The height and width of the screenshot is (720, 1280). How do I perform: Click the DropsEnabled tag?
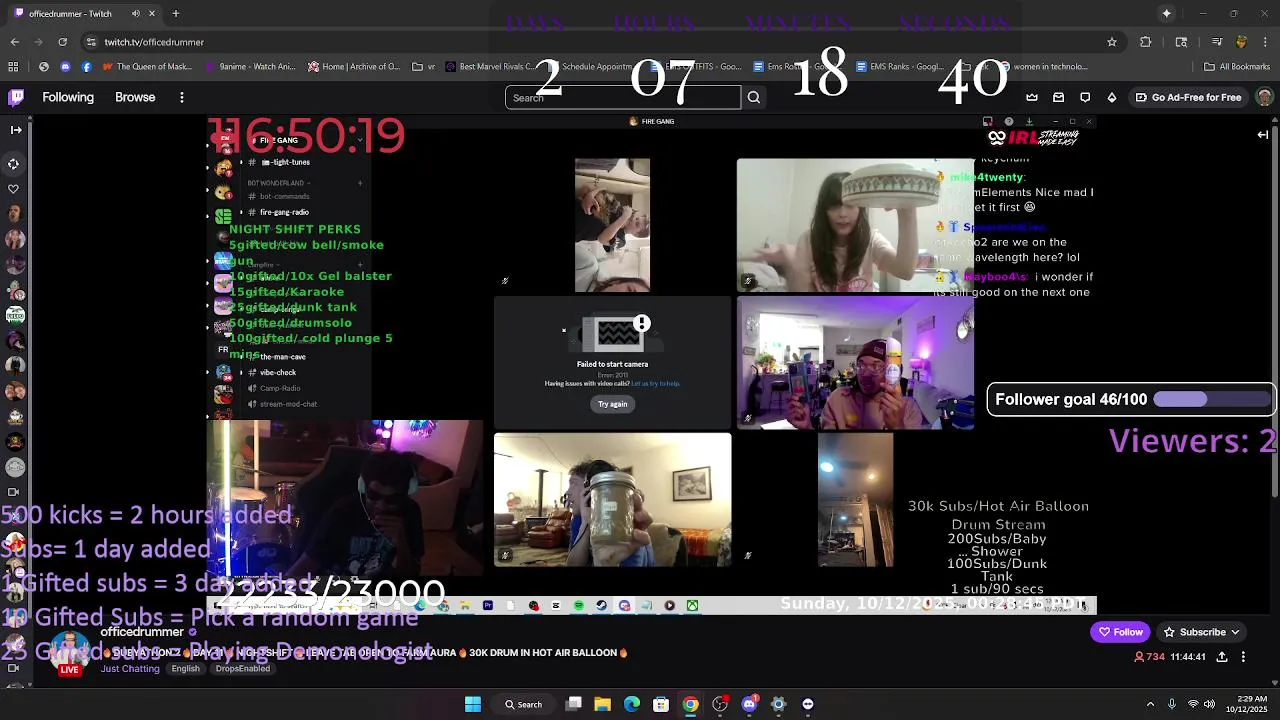click(x=243, y=668)
